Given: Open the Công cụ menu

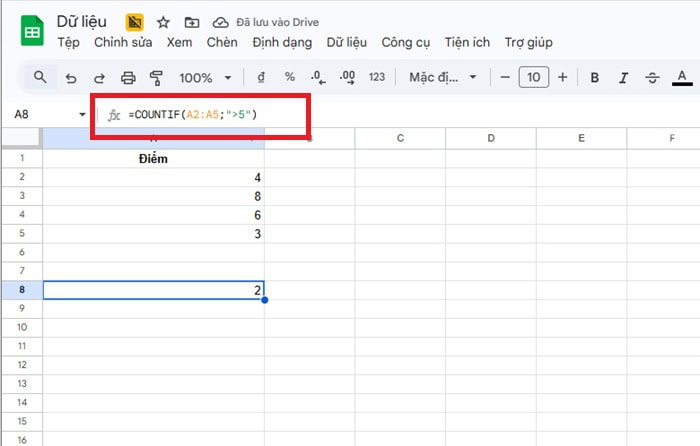Looking at the screenshot, I should (405, 42).
